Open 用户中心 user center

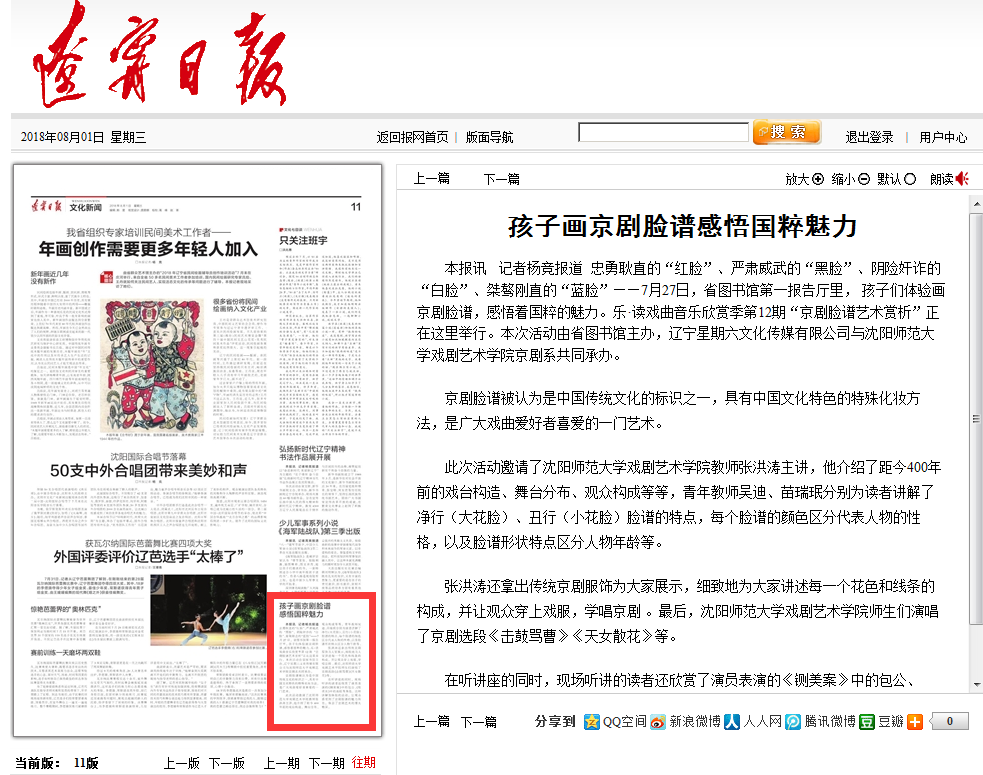[943, 137]
